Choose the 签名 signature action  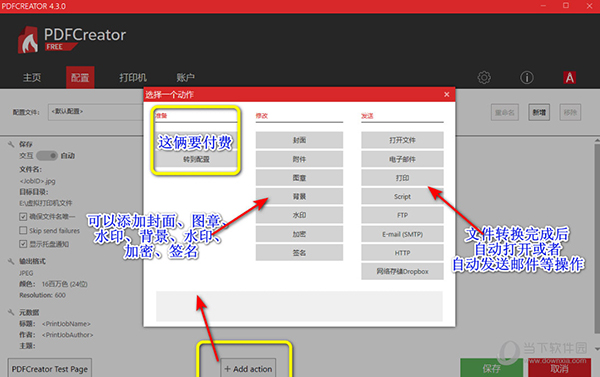tap(299, 253)
